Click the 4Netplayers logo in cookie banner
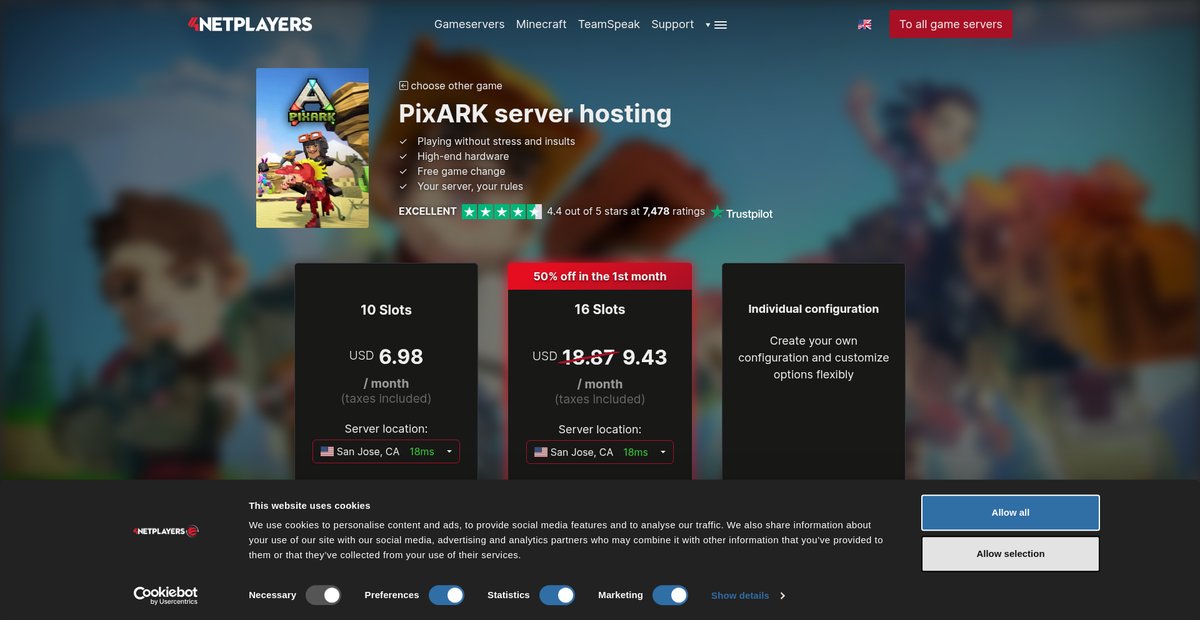The width and height of the screenshot is (1200, 620). 166,531
